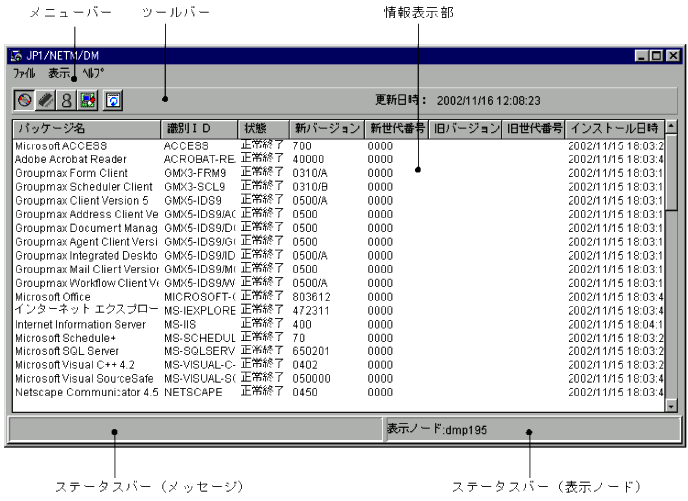Select the Groupmax Address Client row
Viewport: 688px width, 501px height.
click(338, 214)
